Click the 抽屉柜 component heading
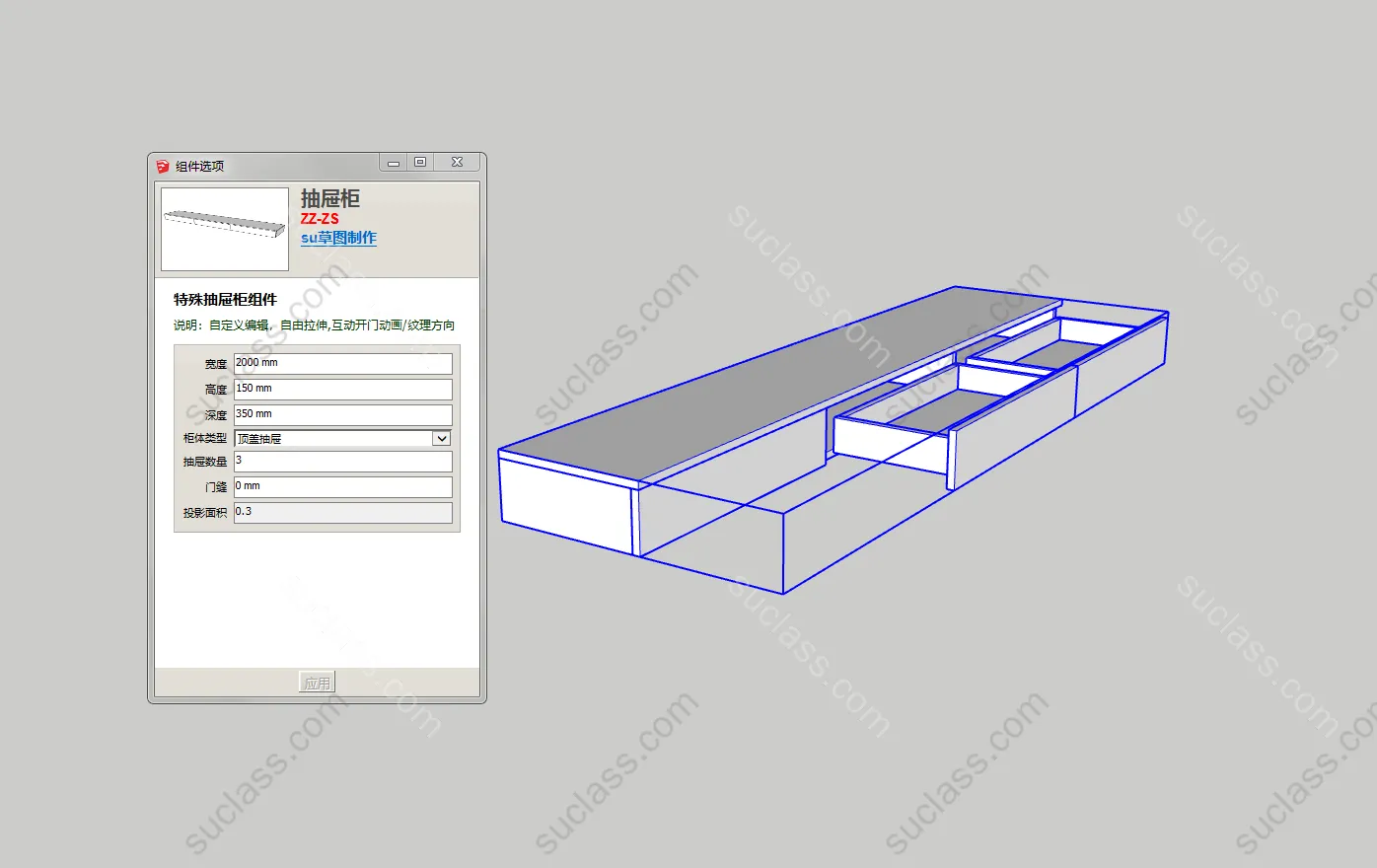 pos(330,198)
